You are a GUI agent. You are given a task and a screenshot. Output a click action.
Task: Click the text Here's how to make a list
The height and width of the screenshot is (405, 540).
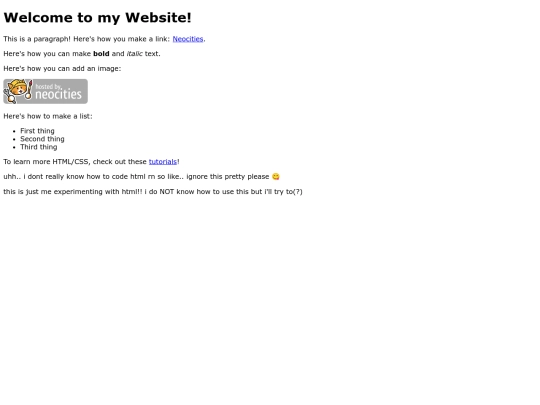click(x=48, y=116)
